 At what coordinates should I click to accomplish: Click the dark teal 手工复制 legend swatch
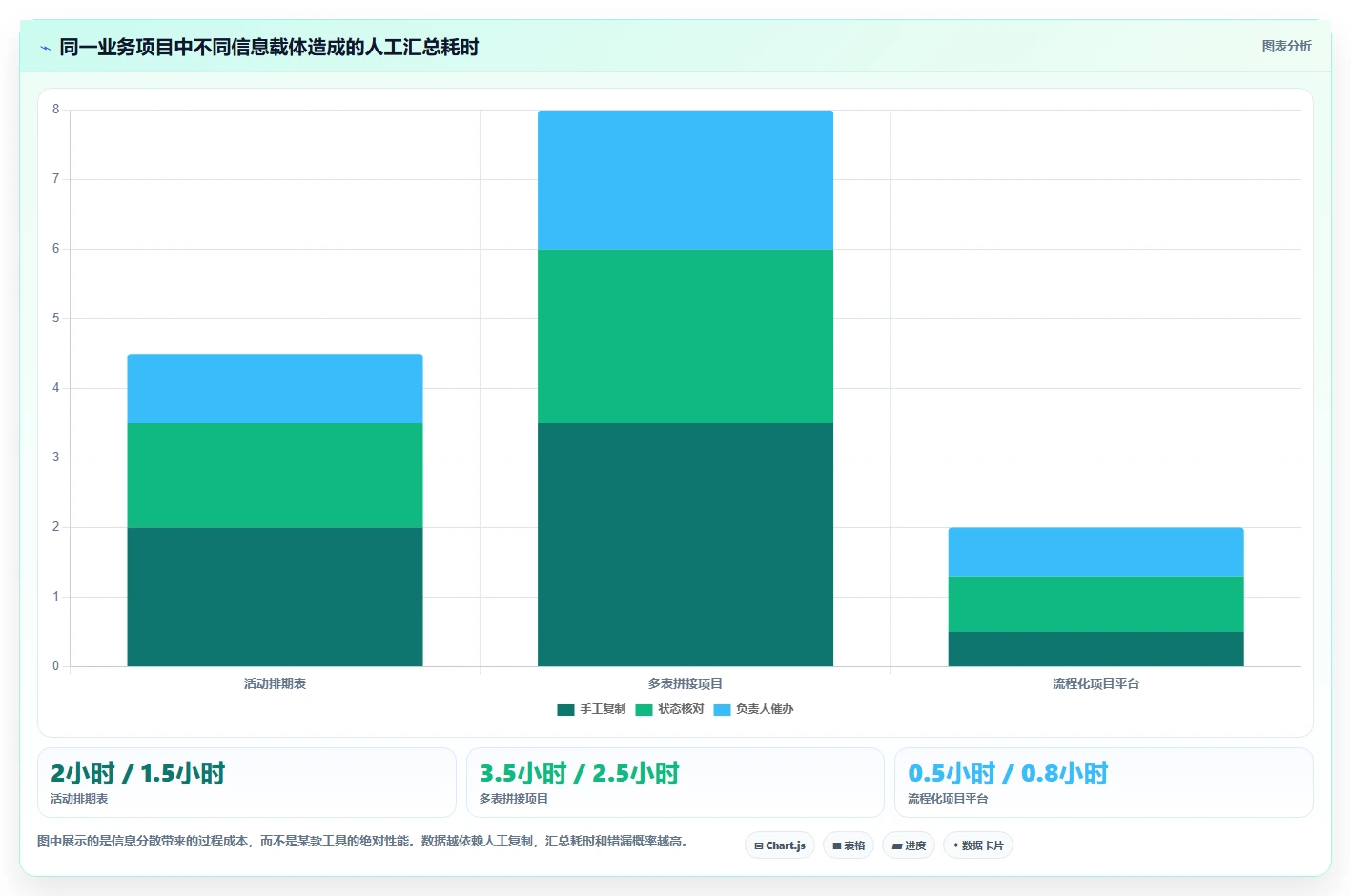(565, 709)
